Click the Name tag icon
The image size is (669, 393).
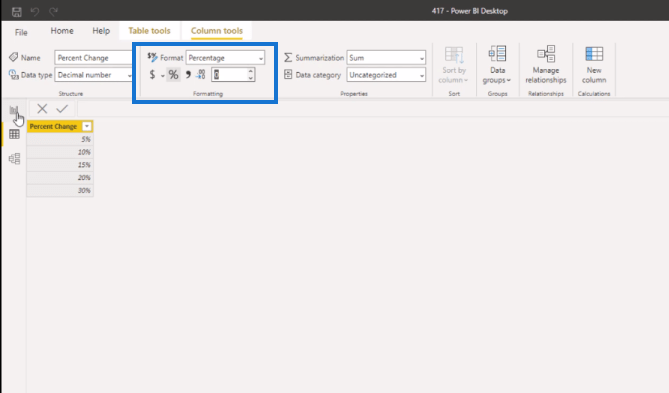click(14, 57)
